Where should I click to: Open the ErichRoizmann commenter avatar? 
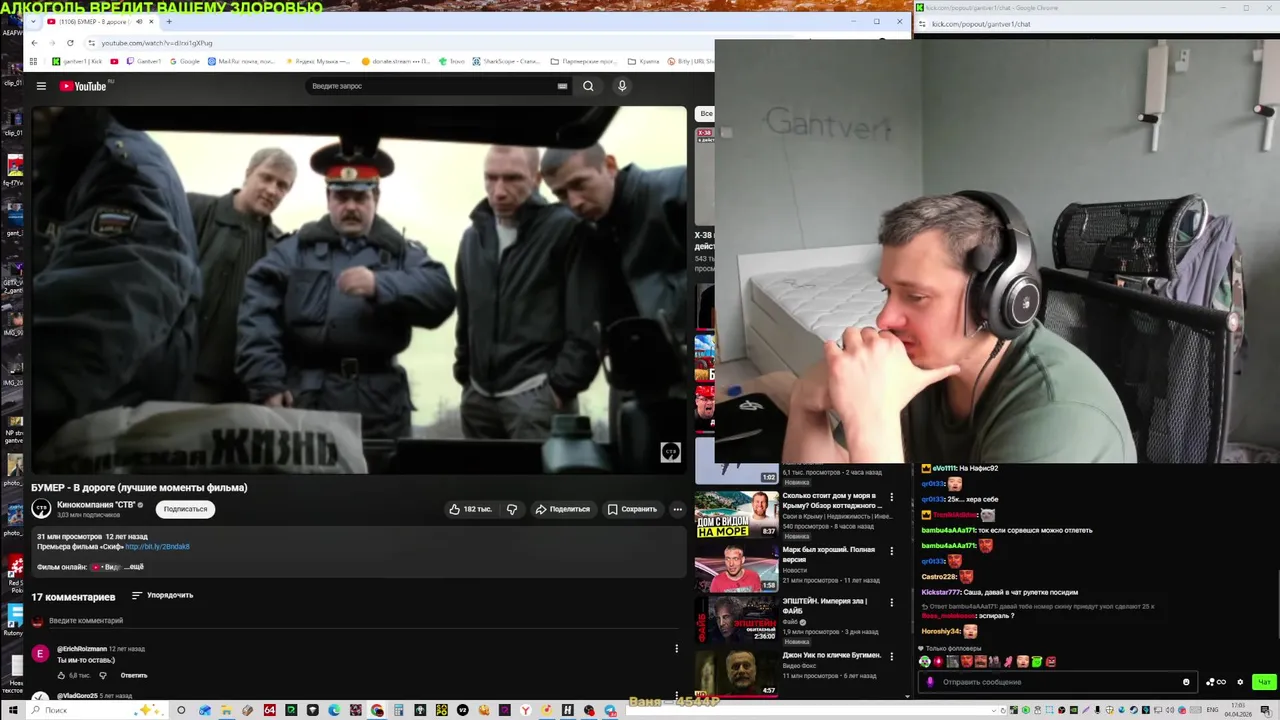[x=40, y=654]
